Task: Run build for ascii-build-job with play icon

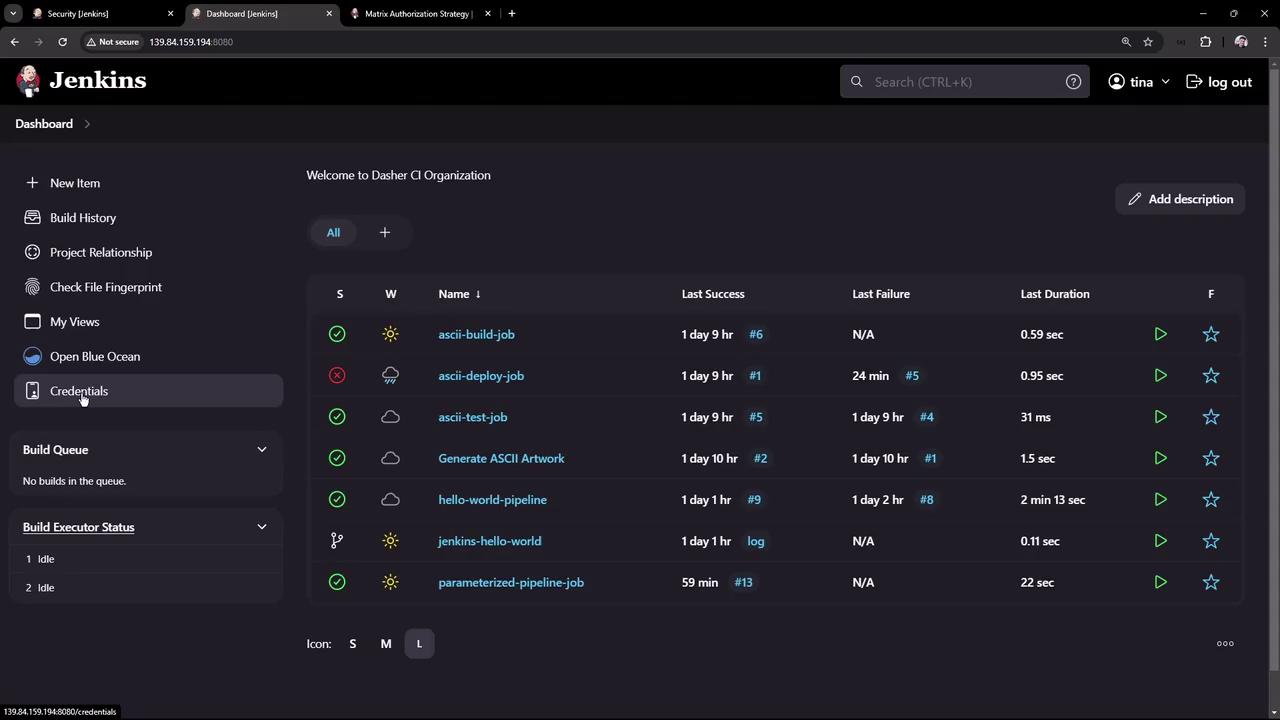Action: click(x=1160, y=334)
